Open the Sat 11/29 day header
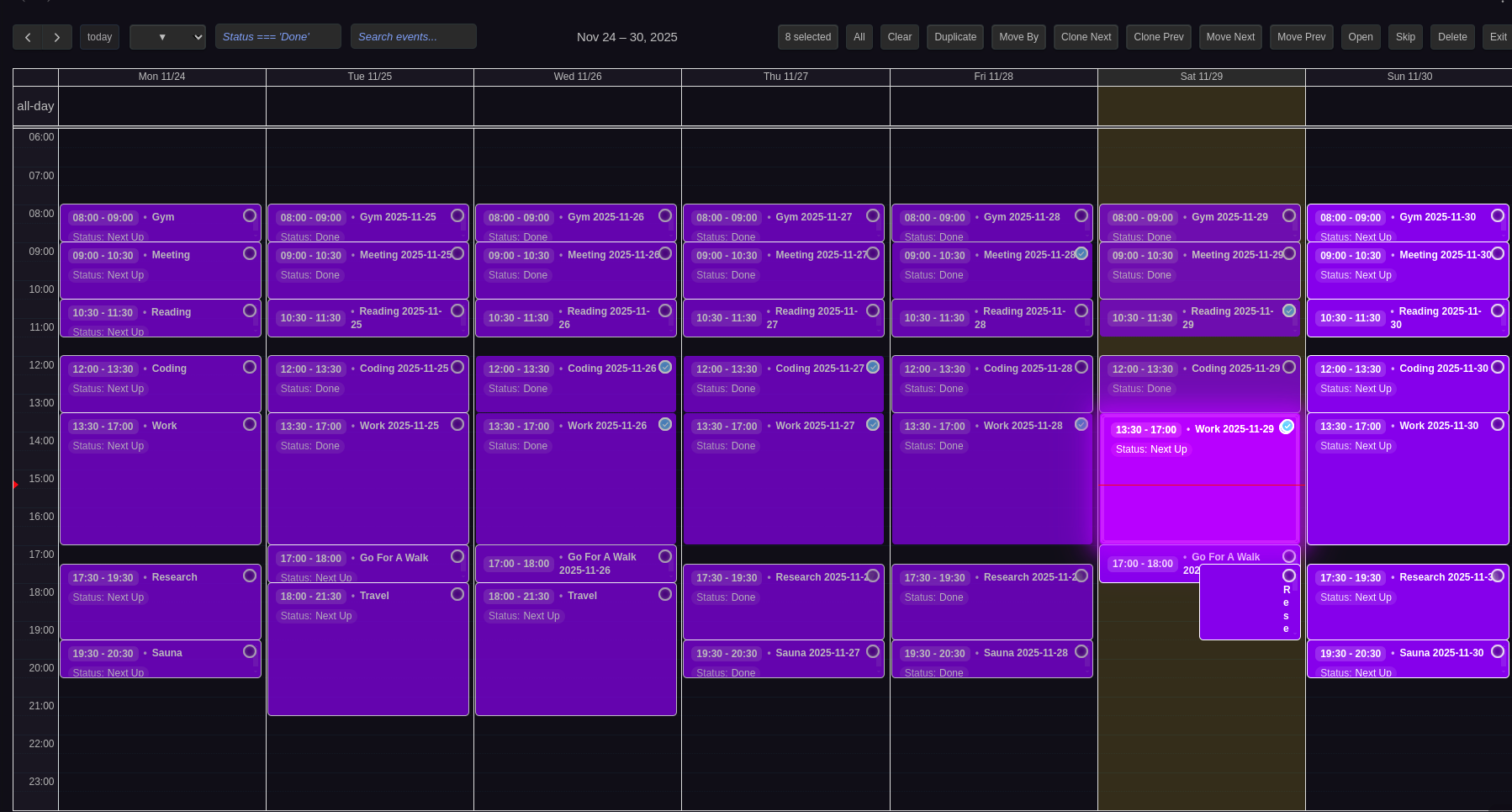Viewport: 1512px width, 812px height. [x=1201, y=77]
